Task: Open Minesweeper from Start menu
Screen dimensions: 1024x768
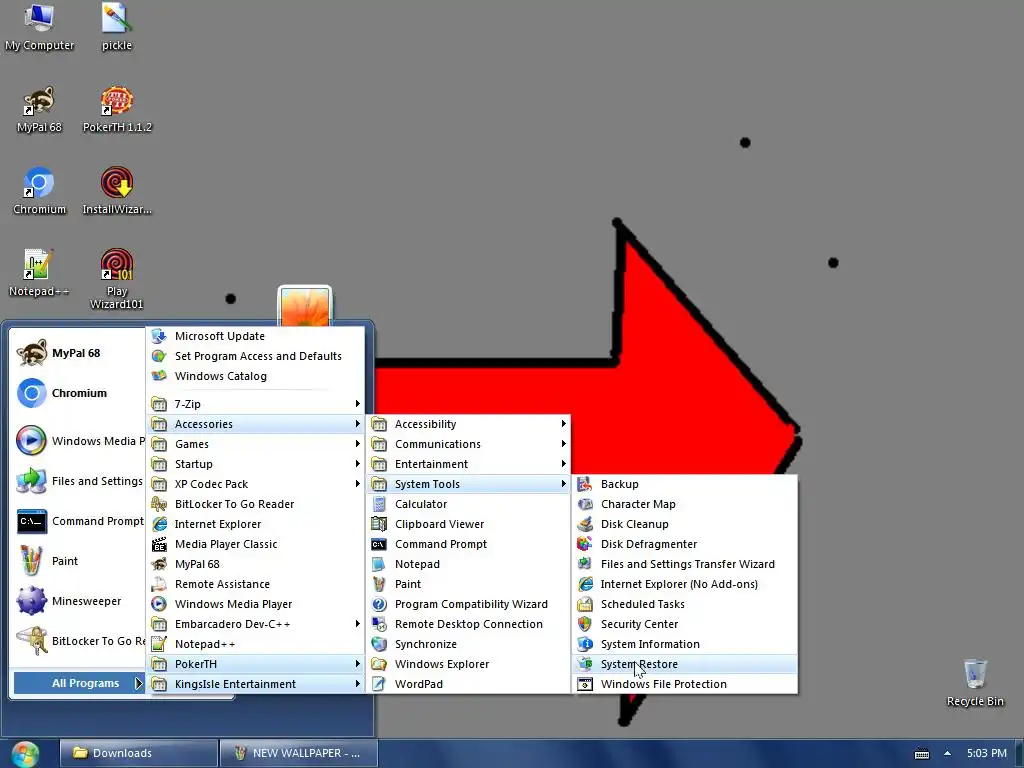Action: 78,601
